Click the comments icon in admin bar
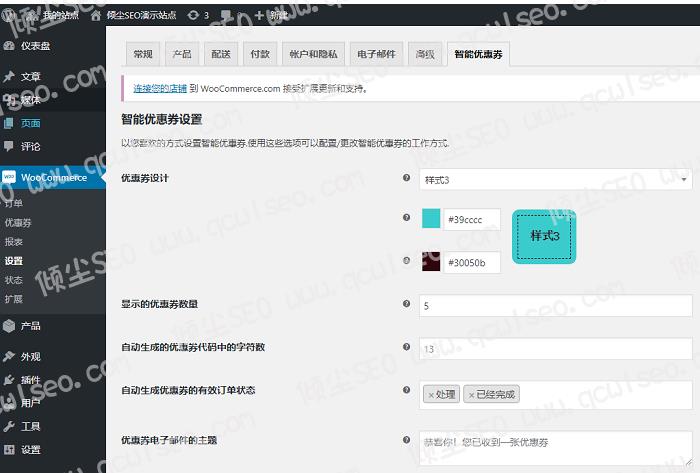The image size is (700, 473). pyautogui.click(x=227, y=16)
